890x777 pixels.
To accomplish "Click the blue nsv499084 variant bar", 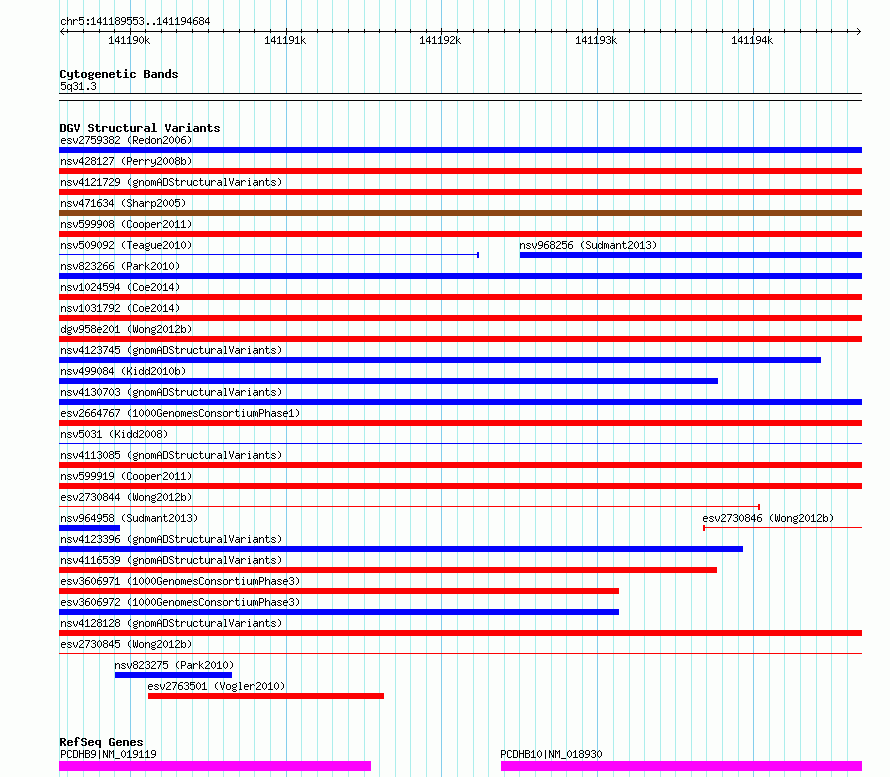I will (x=388, y=381).
